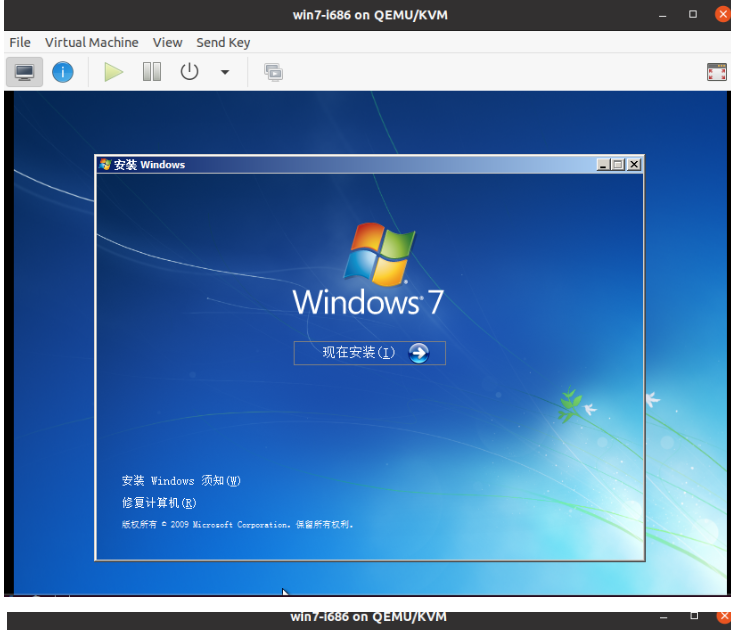The height and width of the screenshot is (630, 731).
Task: Power on the virtual machine with the play button
Action: tap(113, 72)
